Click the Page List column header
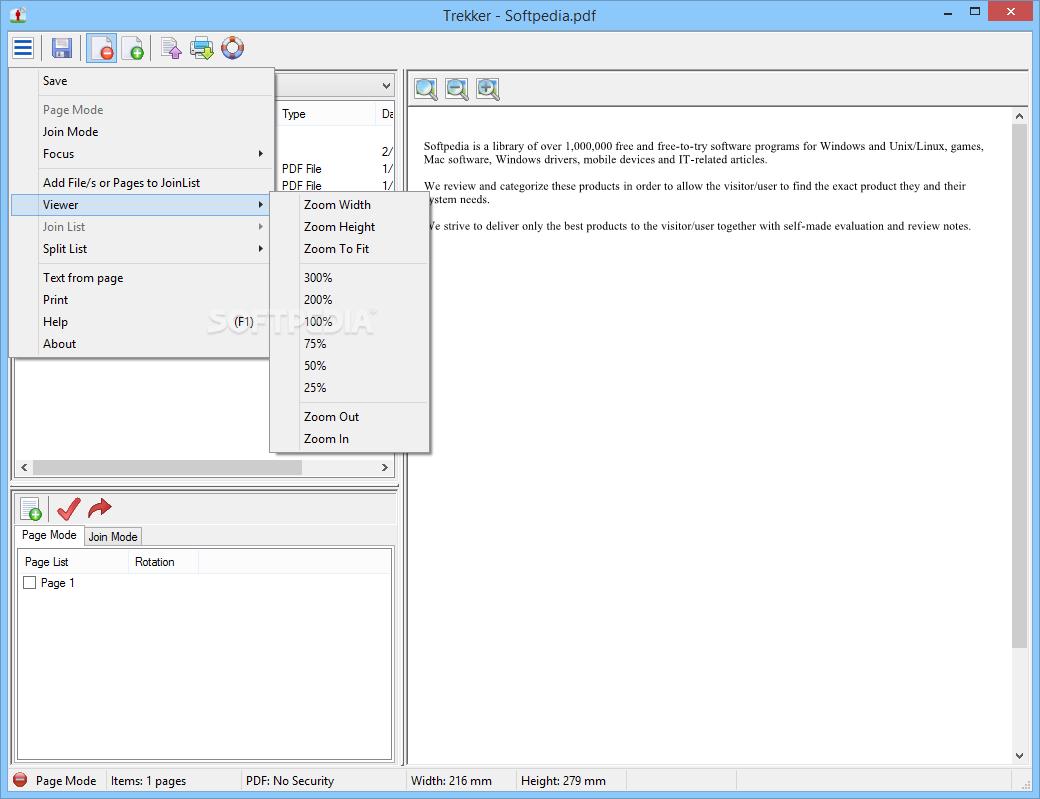 point(73,562)
